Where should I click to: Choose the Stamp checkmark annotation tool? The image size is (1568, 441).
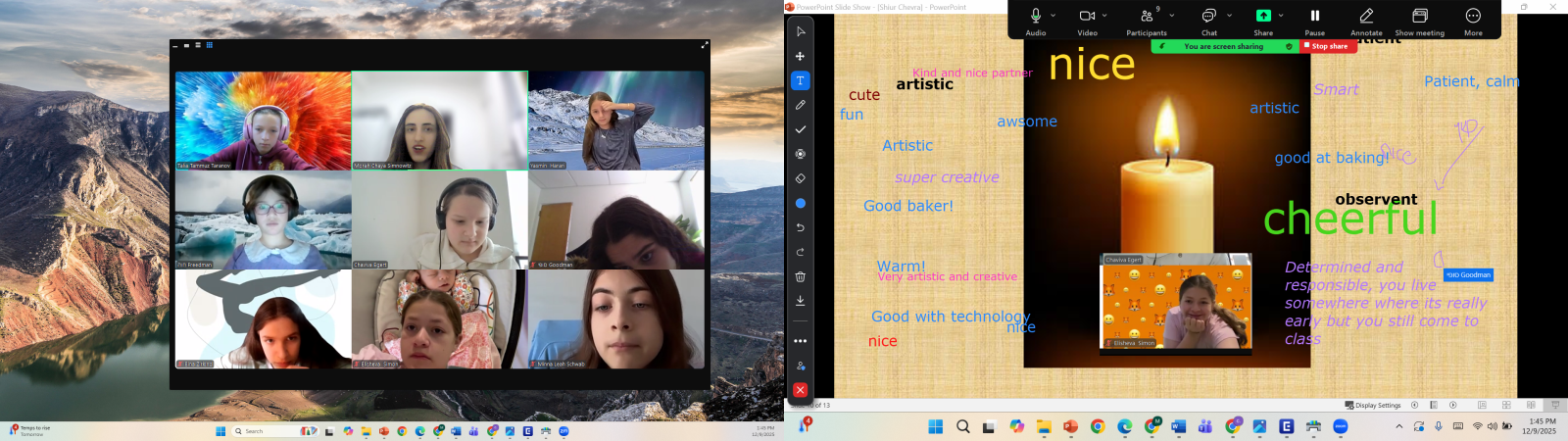tap(800, 129)
